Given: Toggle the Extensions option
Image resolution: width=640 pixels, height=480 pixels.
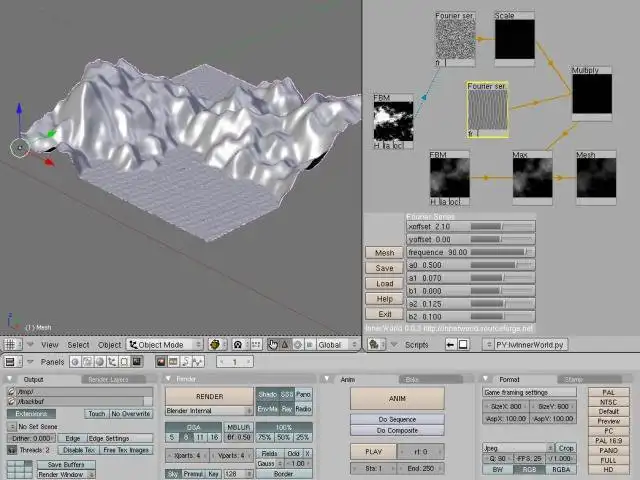Looking at the screenshot, I should point(31,414).
